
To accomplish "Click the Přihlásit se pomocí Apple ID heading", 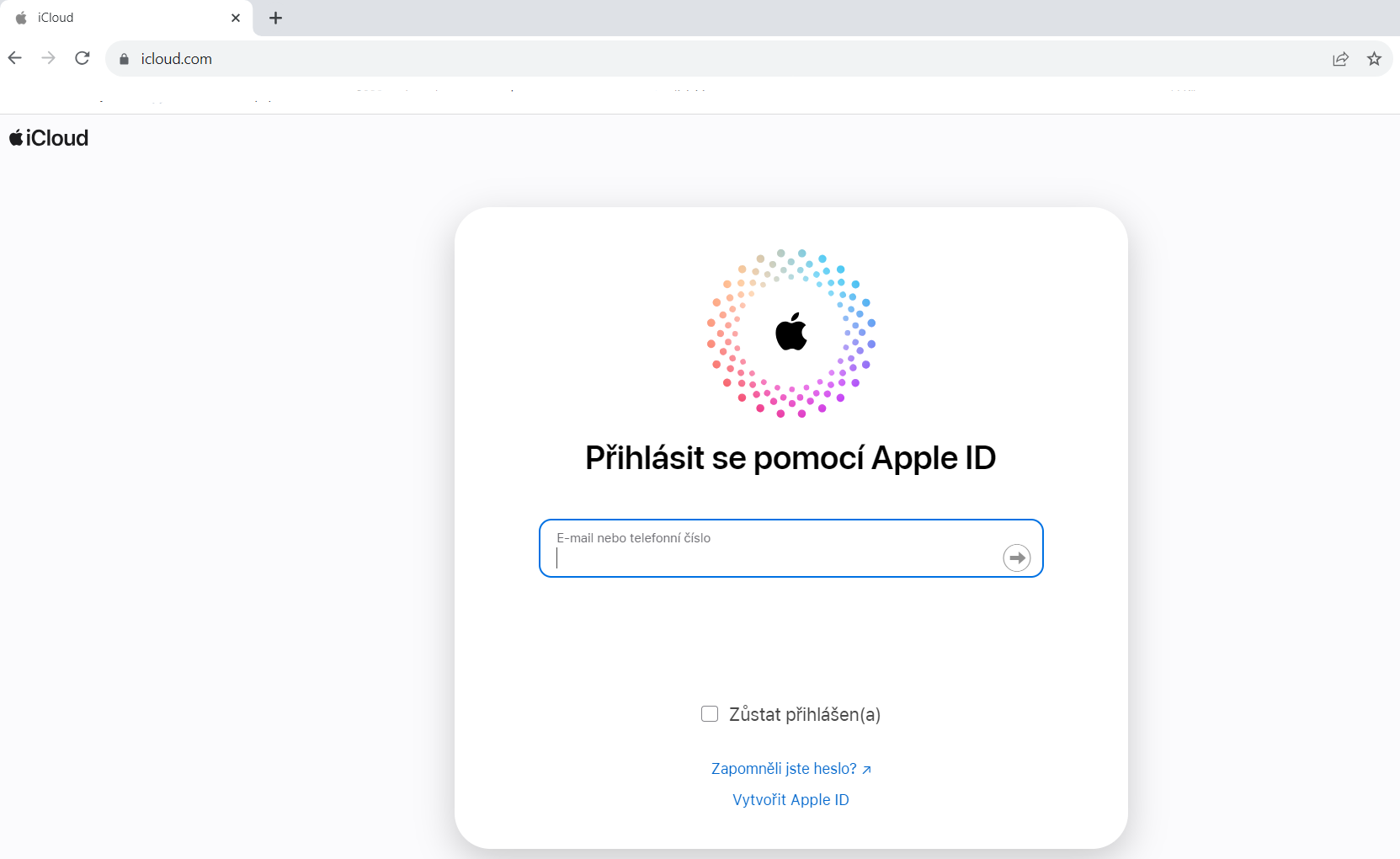I will [x=790, y=458].
